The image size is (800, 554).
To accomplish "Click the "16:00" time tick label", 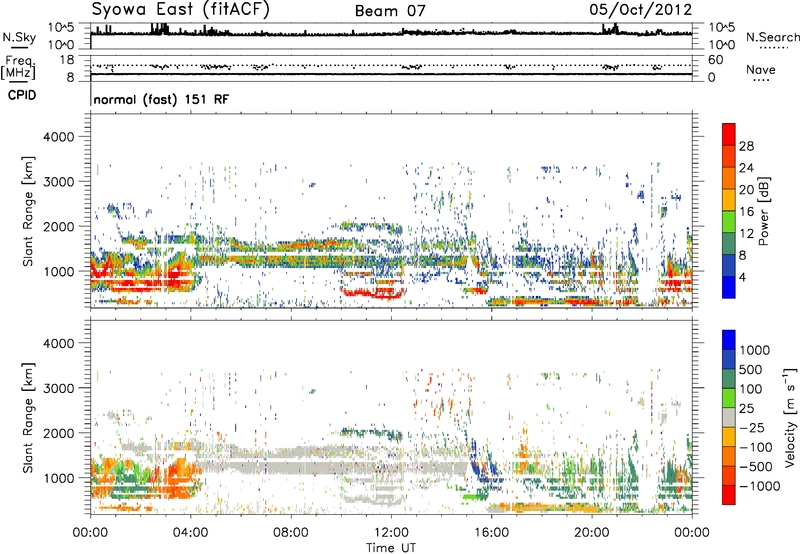I will [491, 533].
